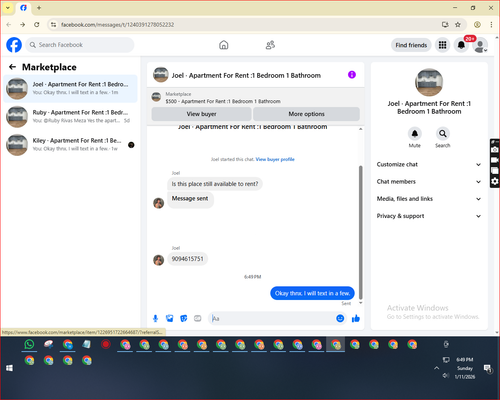Click the View buyer button
The height and width of the screenshot is (400, 500).
201,114
